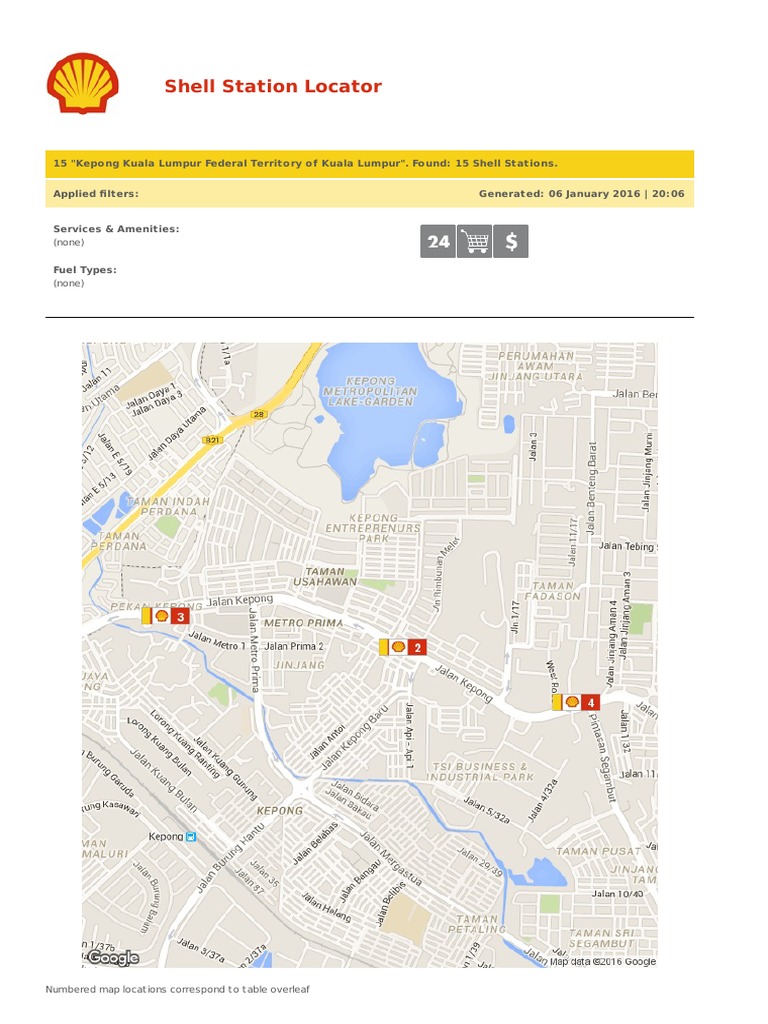Click Perumahan Awam Jinjang Utara label
The height and width of the screenshot is (1024, 768).
pos(536,366)
